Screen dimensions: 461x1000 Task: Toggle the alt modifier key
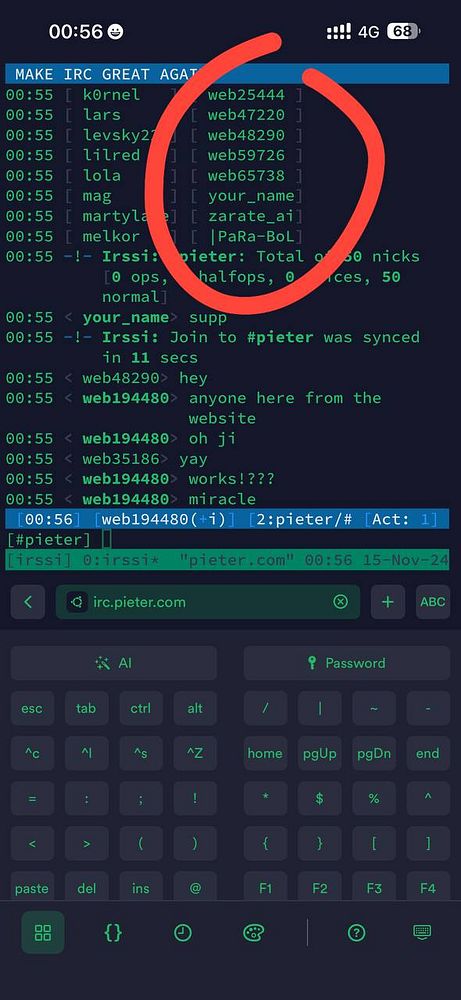click(x=195, y=708)
